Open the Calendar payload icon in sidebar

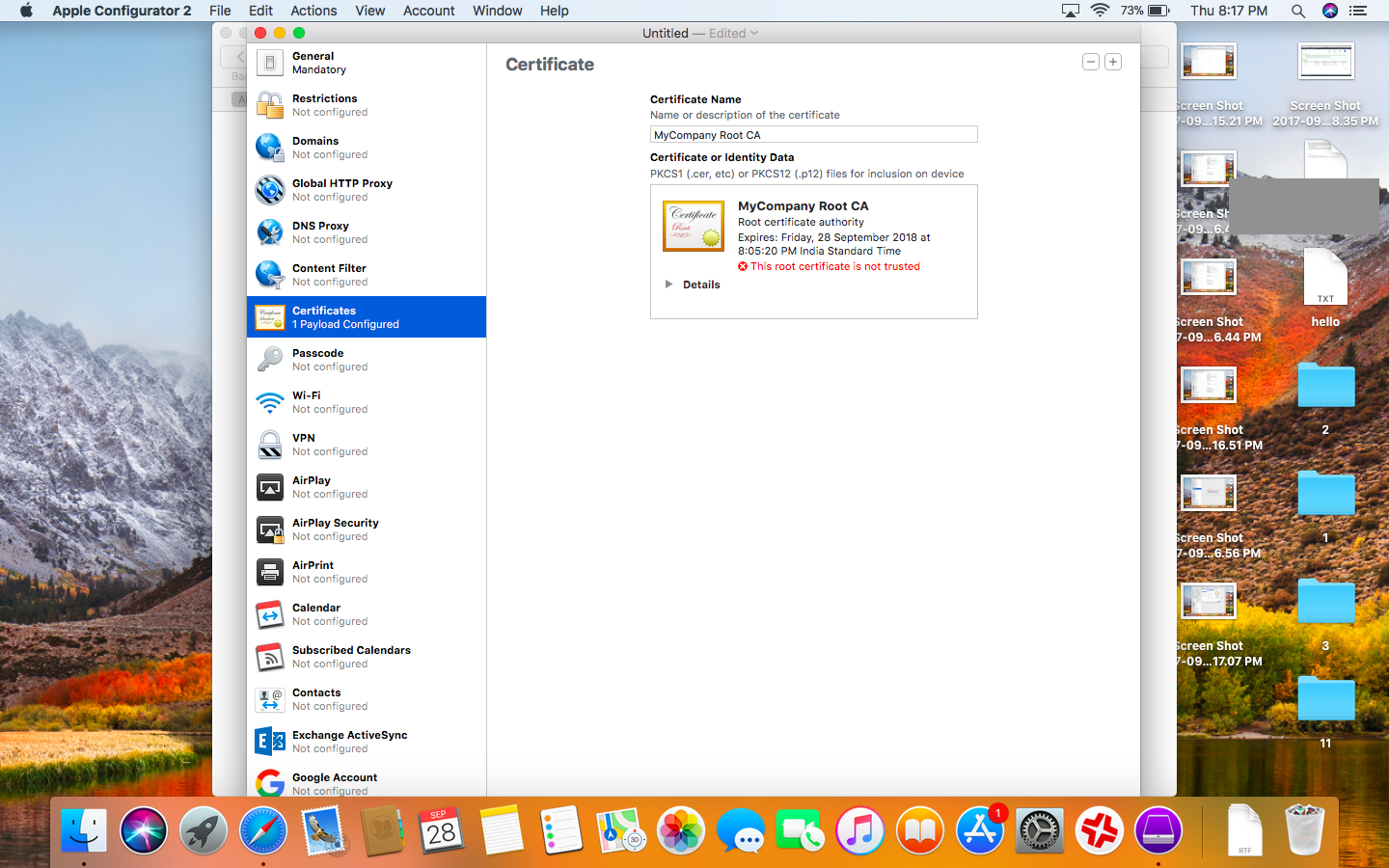coord(270,614)
